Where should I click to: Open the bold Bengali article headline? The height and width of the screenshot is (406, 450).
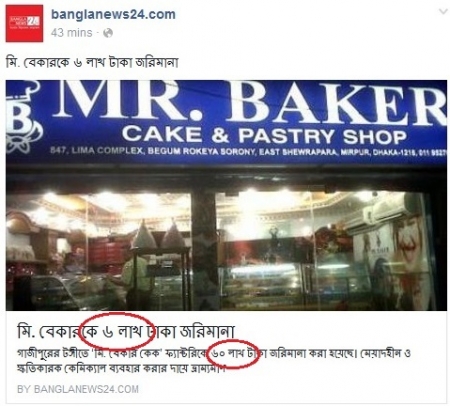pyautogui.click(x=126, y=331)
